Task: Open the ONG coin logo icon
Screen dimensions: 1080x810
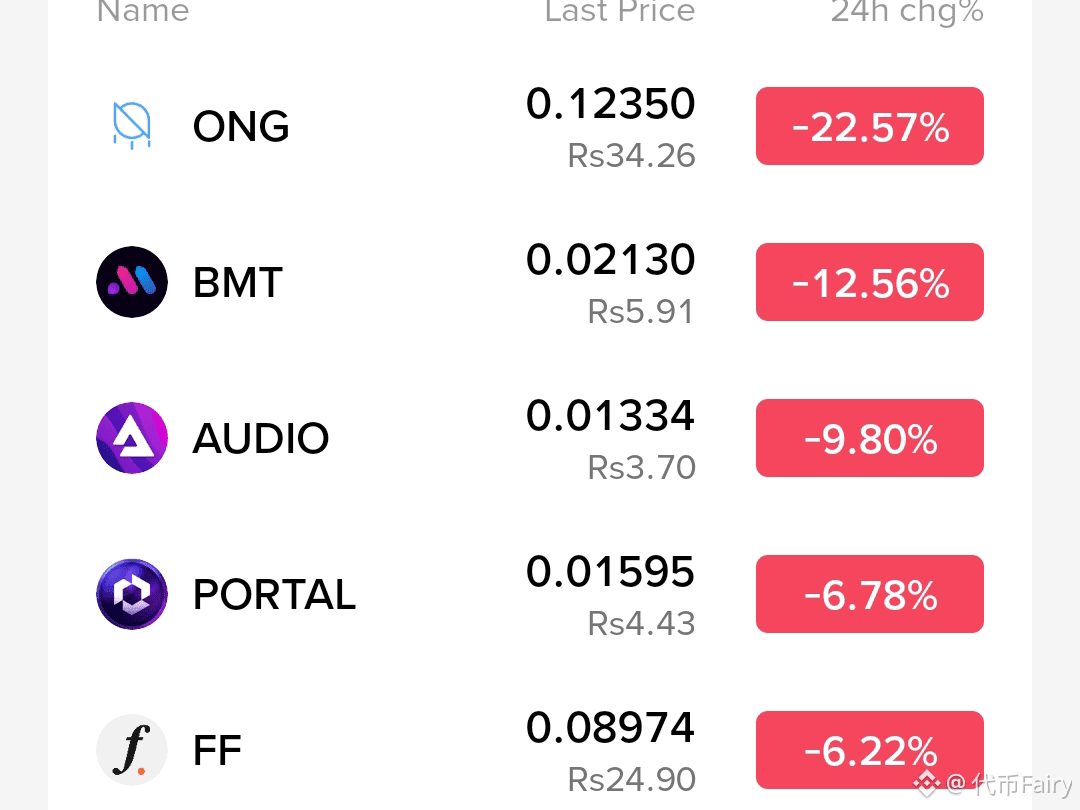Action: click(x=132, y=125)
